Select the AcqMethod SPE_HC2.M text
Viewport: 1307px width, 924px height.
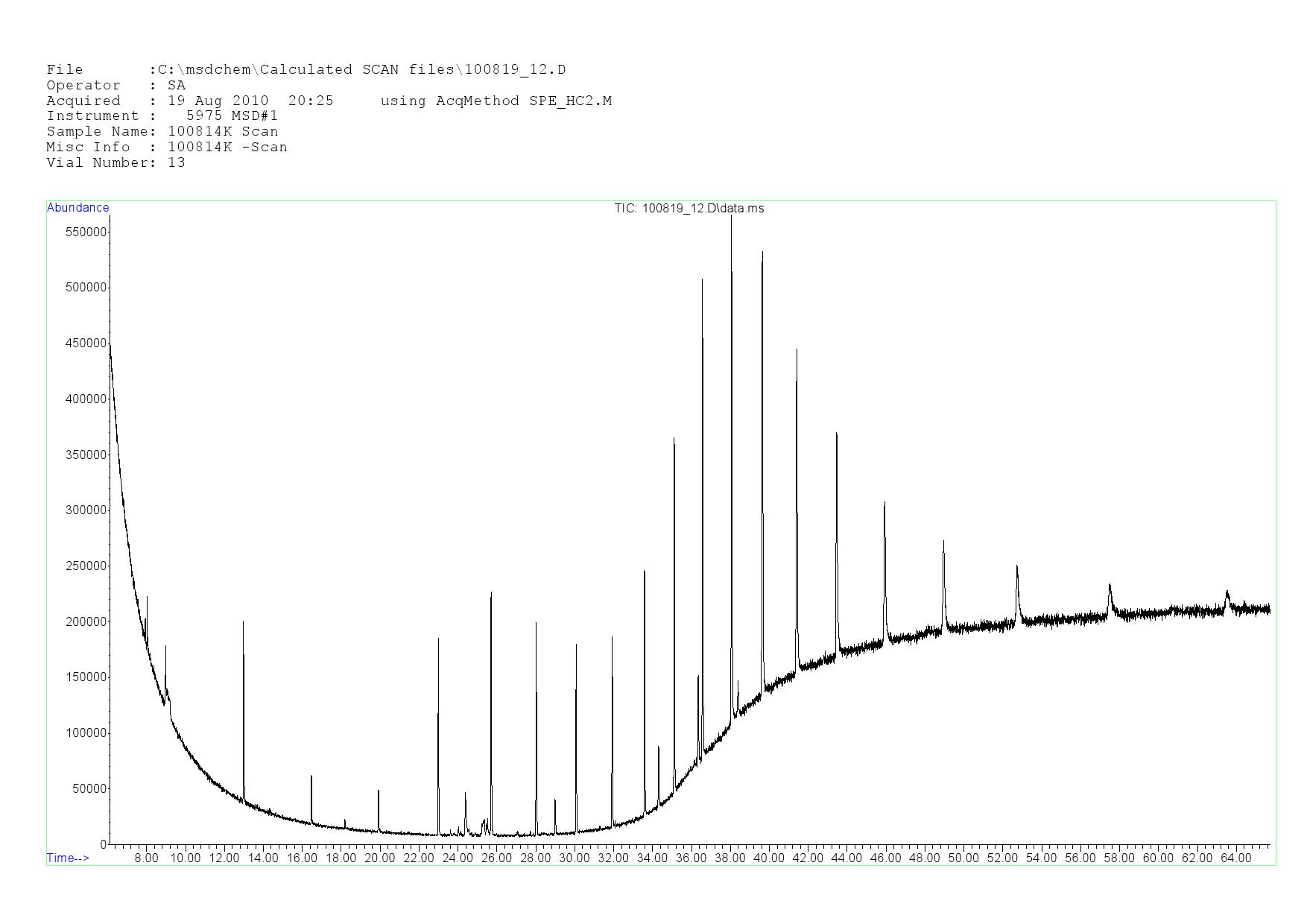click(x=496, y=101)
